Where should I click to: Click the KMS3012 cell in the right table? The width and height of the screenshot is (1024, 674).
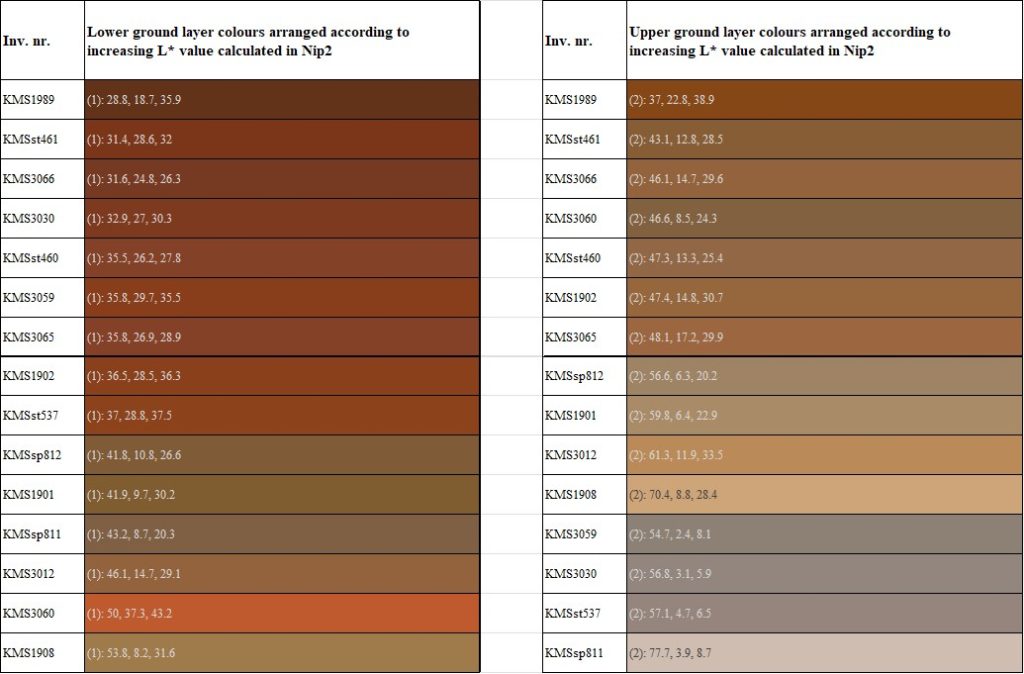[x=584, y=455]
